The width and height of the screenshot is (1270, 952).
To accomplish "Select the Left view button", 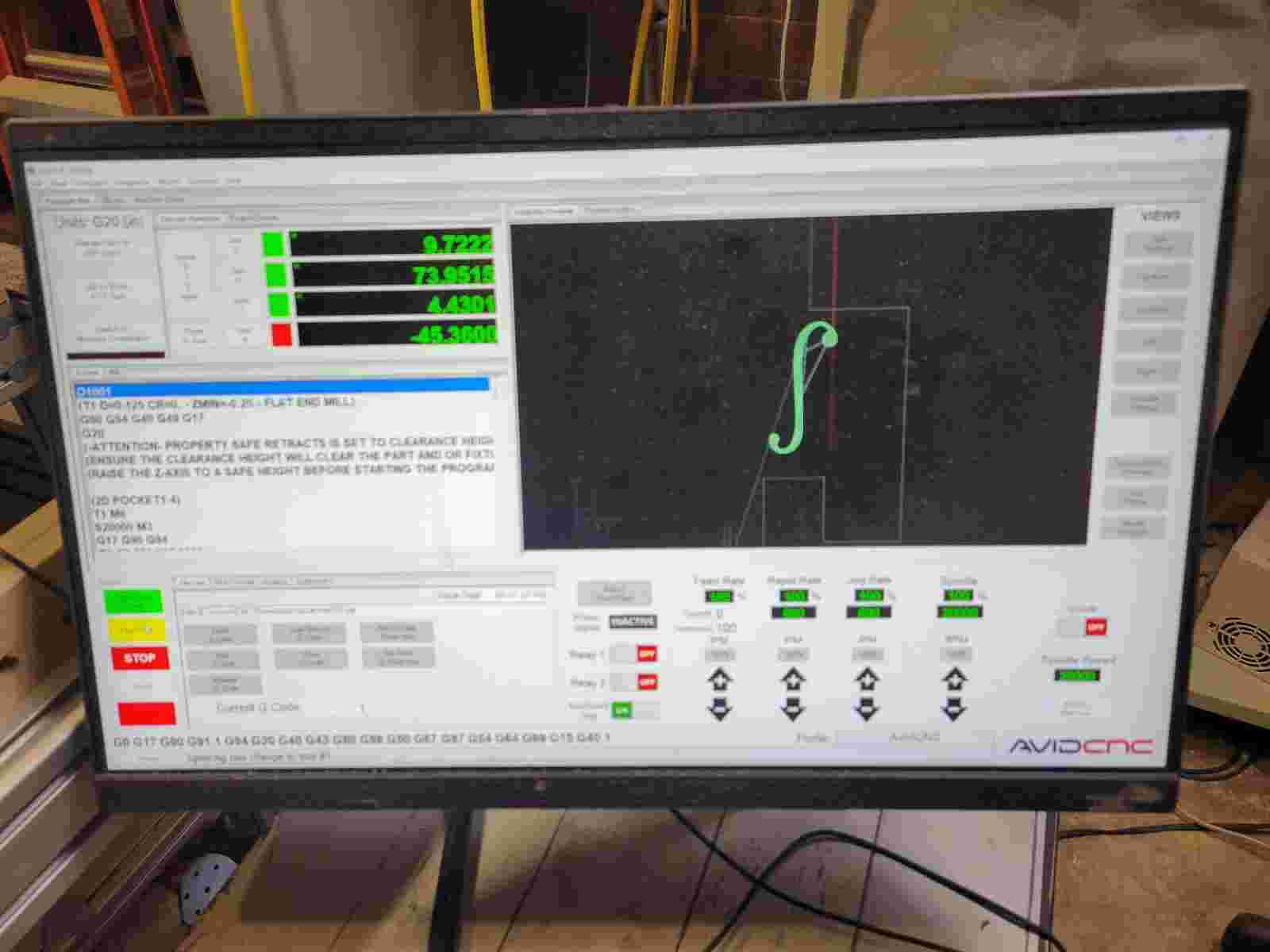I will [1150, 342].
